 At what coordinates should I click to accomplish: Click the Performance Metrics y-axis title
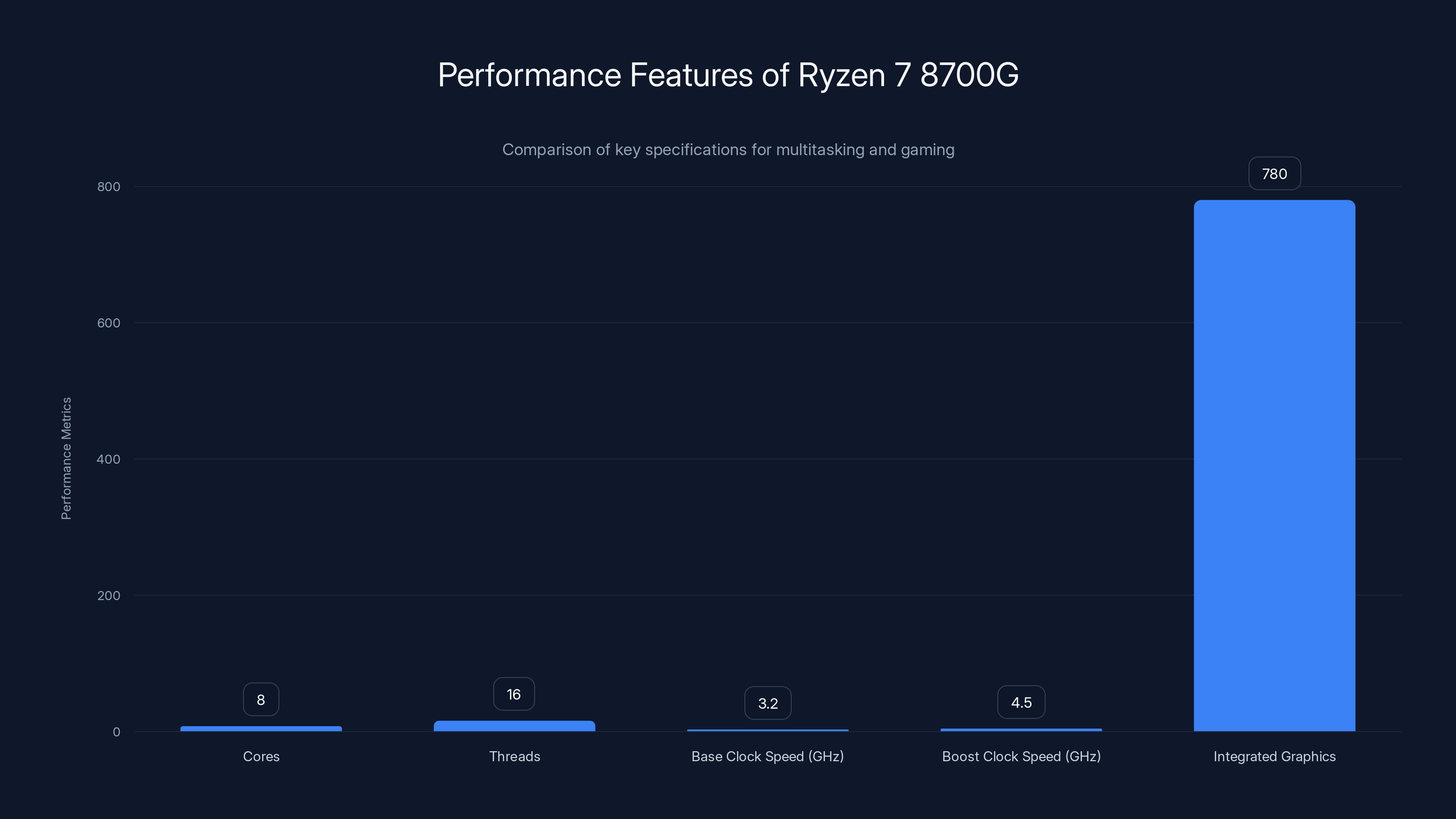(x=66, y=458)
